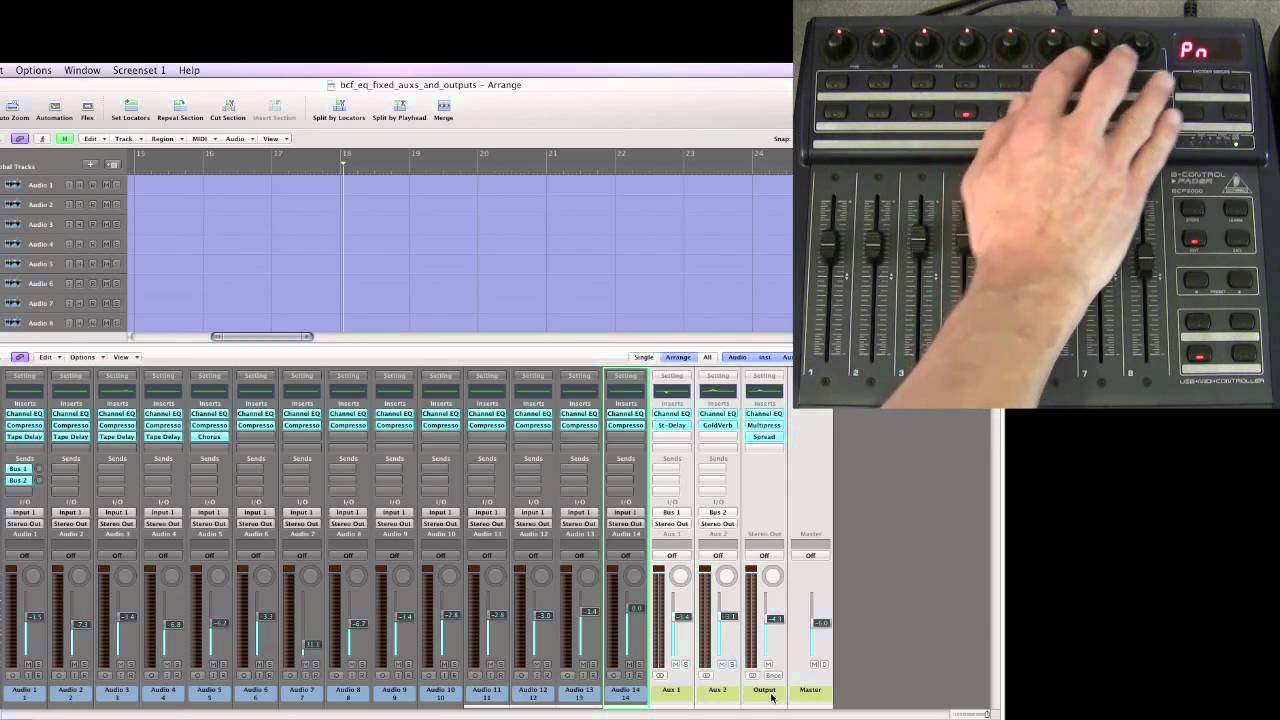Open the Arrange Track dropdown menu
Image resolution: width=1280 pixels, height=720 pixels.
(127, 139)
